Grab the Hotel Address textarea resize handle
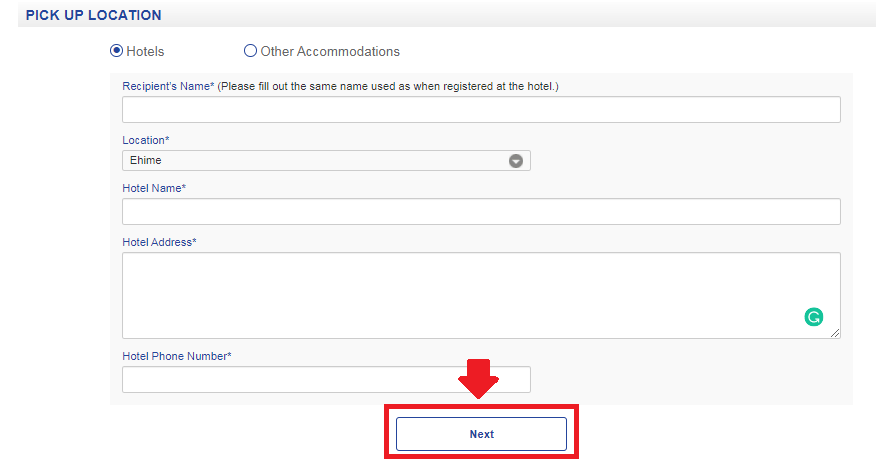The image size is (876, 467). coord(835,333)
